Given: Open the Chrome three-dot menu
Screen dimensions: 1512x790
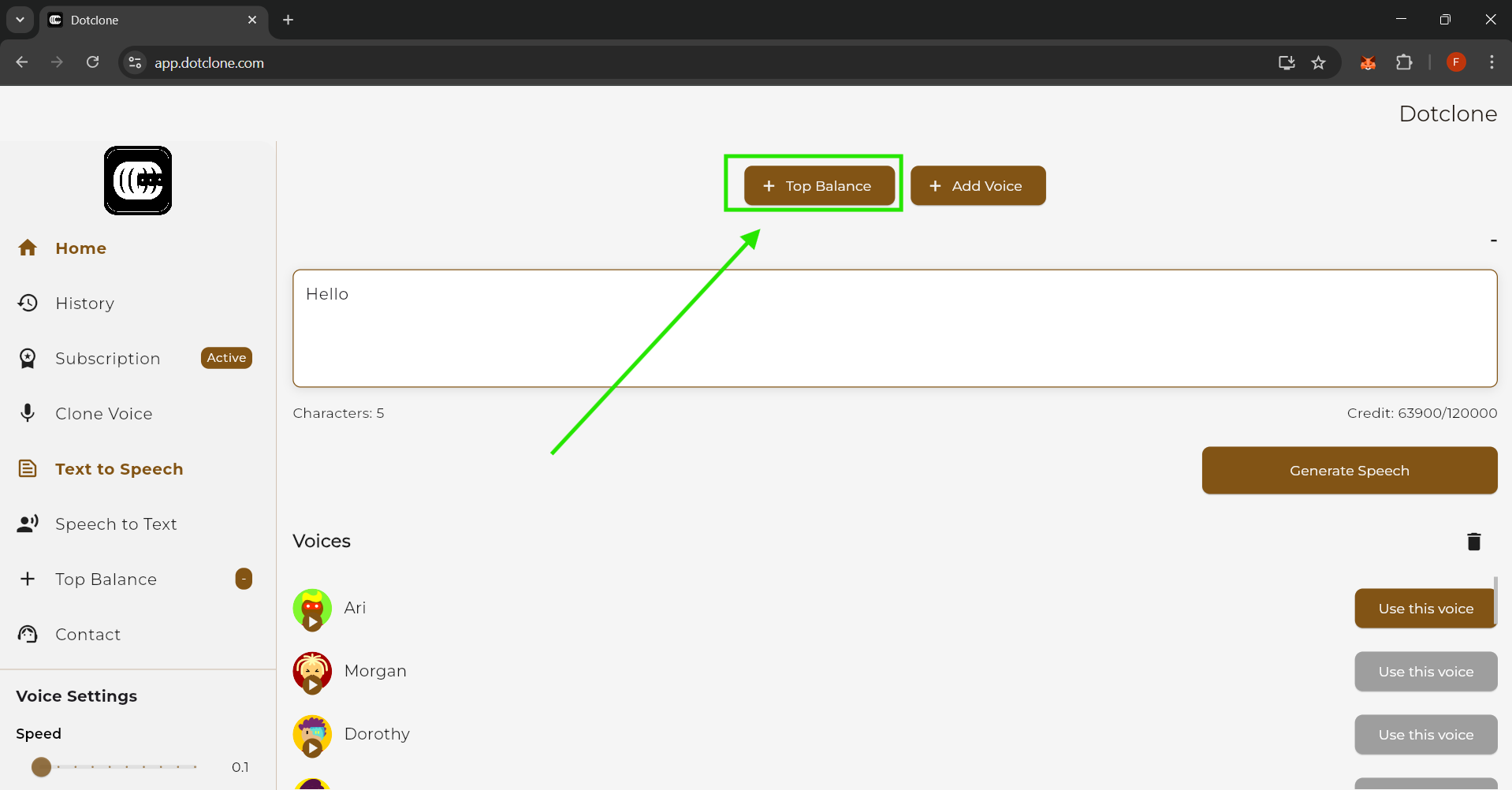Looking at the screenshot, I should (1492, 62).
